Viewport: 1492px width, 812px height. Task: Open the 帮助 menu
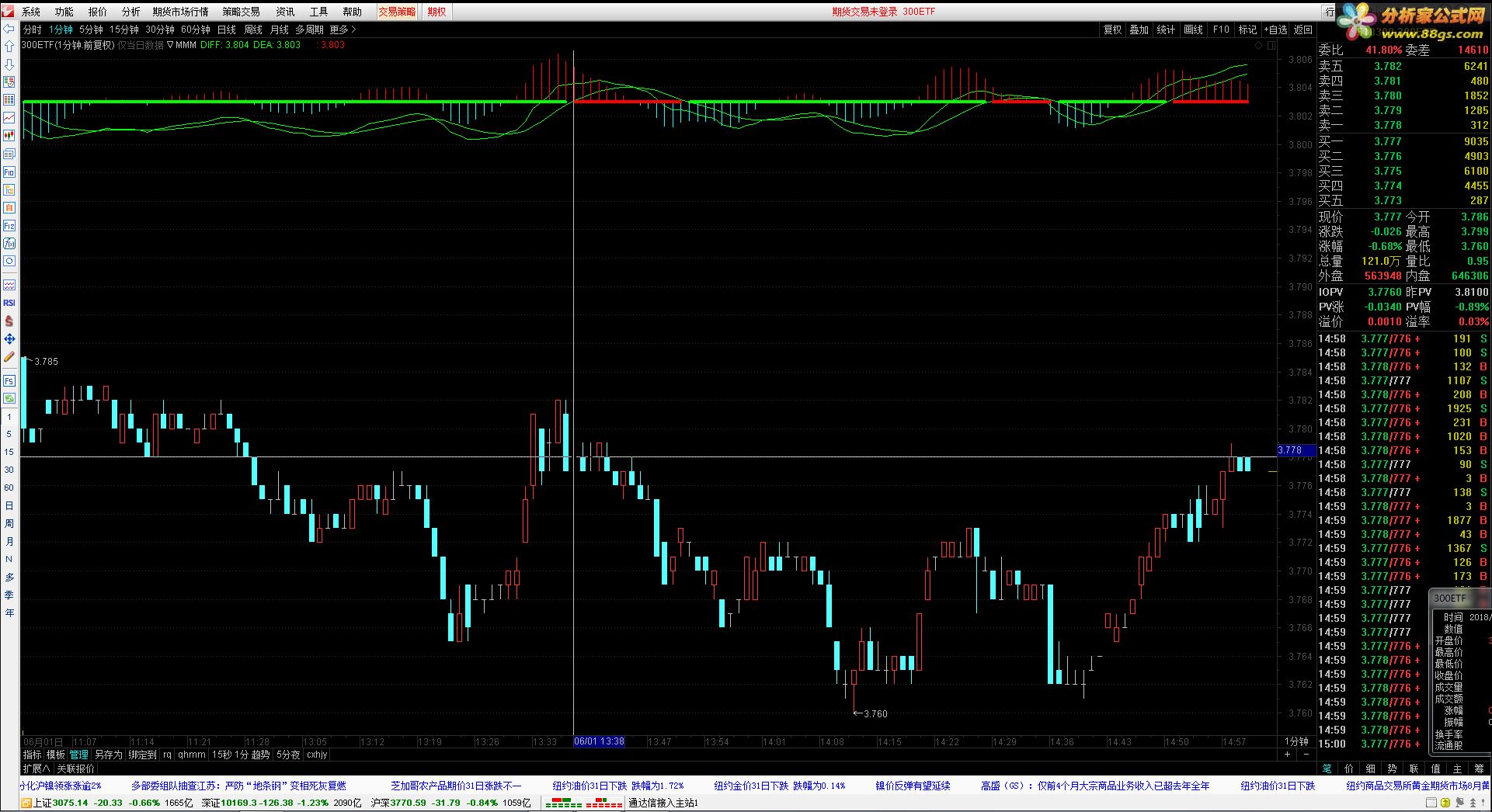(x=353, y=12)
